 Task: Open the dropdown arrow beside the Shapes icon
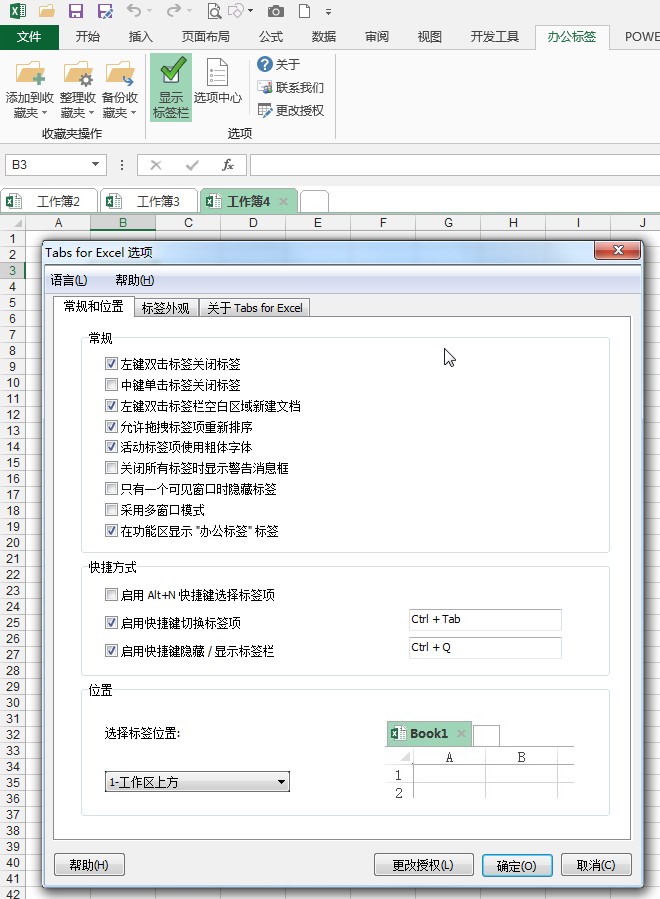[251, 11]
